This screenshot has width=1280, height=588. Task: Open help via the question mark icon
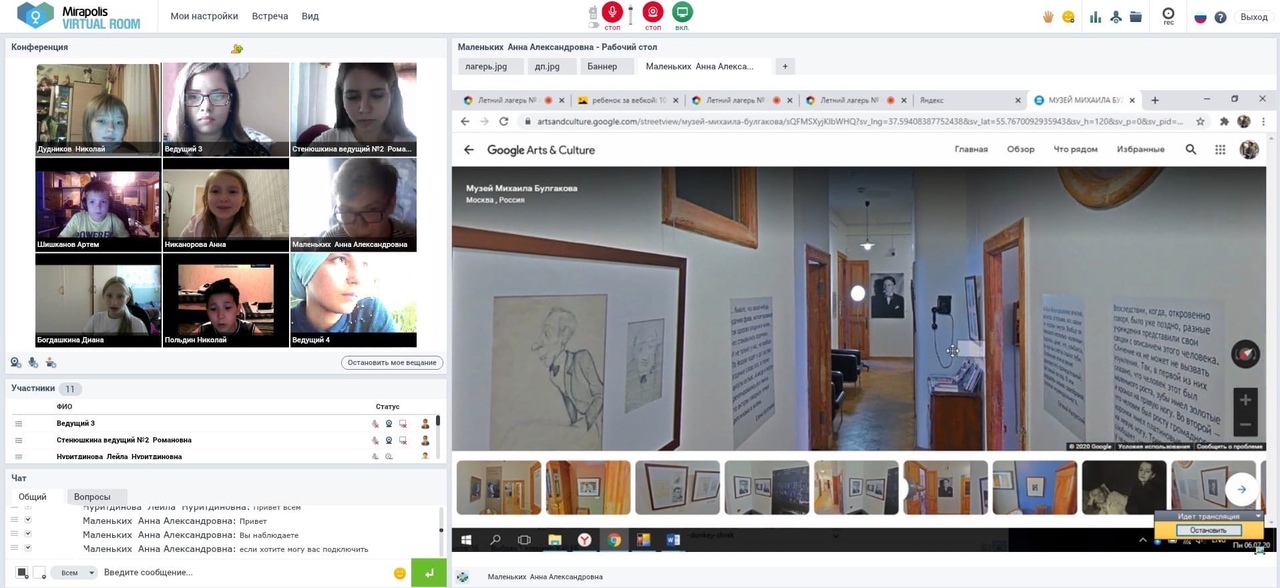(x=1220, y=17)
